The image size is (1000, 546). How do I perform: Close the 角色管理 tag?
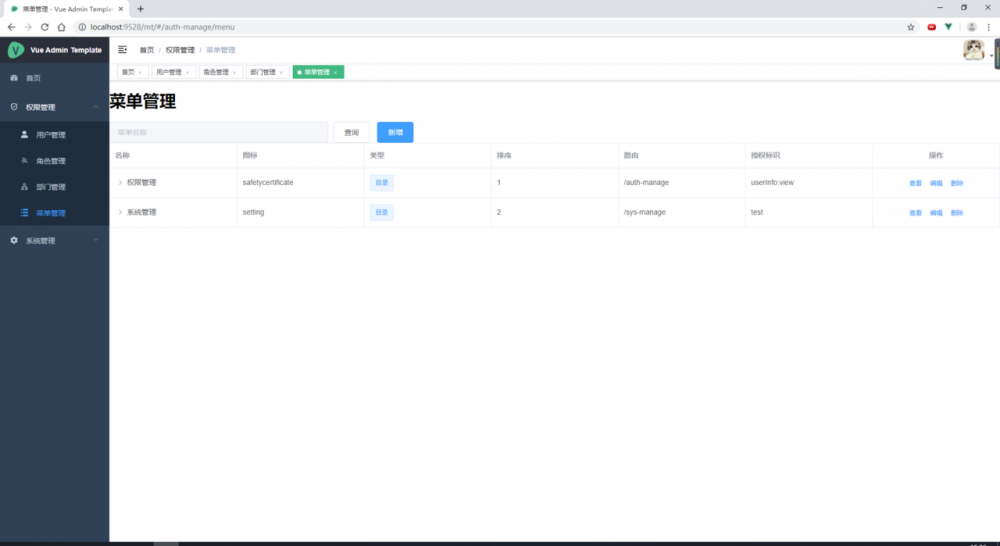tap(234, 73)
